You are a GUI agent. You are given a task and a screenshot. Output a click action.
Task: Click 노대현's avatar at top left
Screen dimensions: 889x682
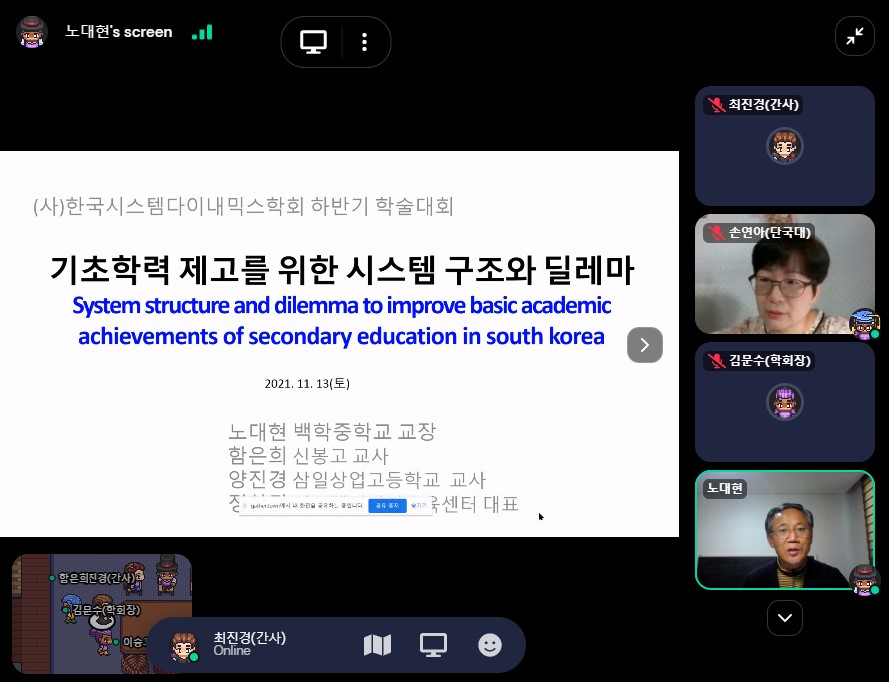(x=32, y=32)
